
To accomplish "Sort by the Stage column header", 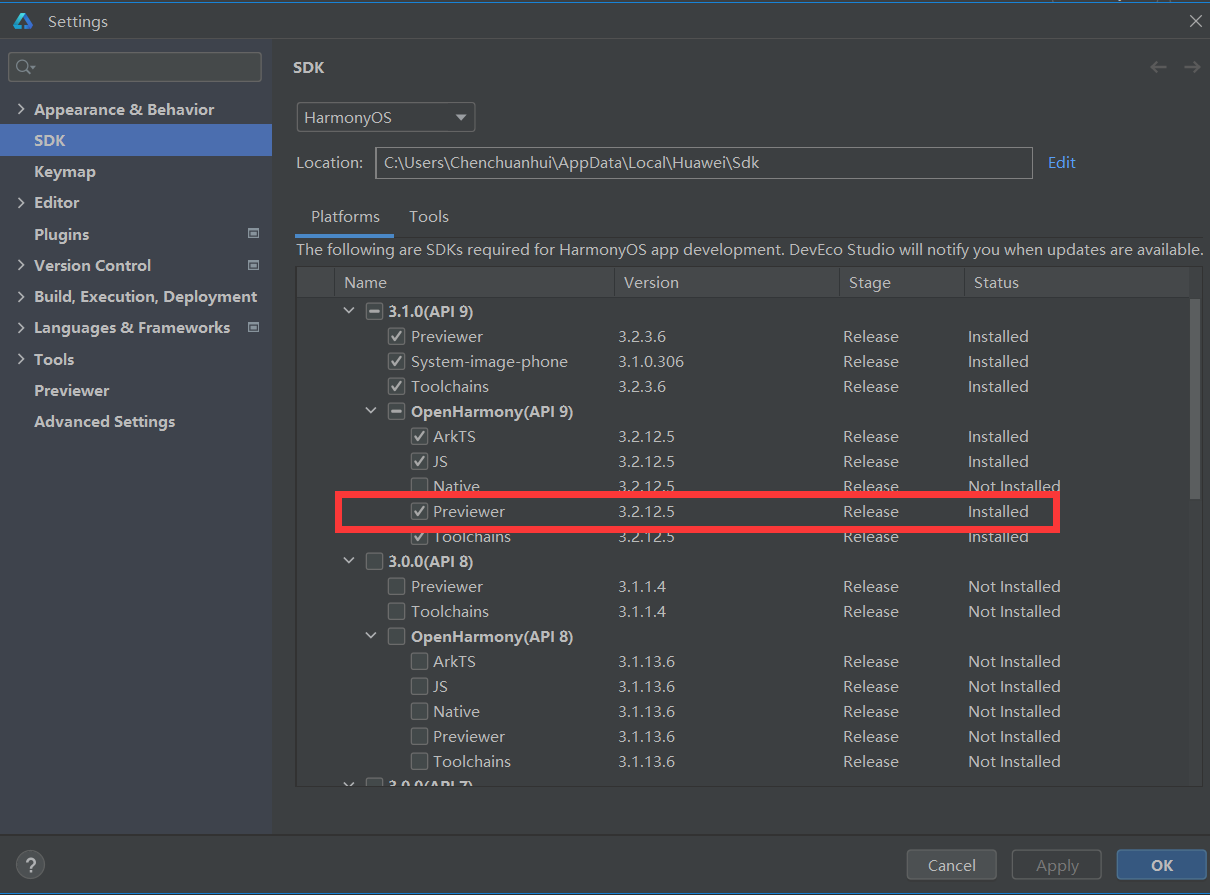I will pyautogui.click(x=902, y=283).
